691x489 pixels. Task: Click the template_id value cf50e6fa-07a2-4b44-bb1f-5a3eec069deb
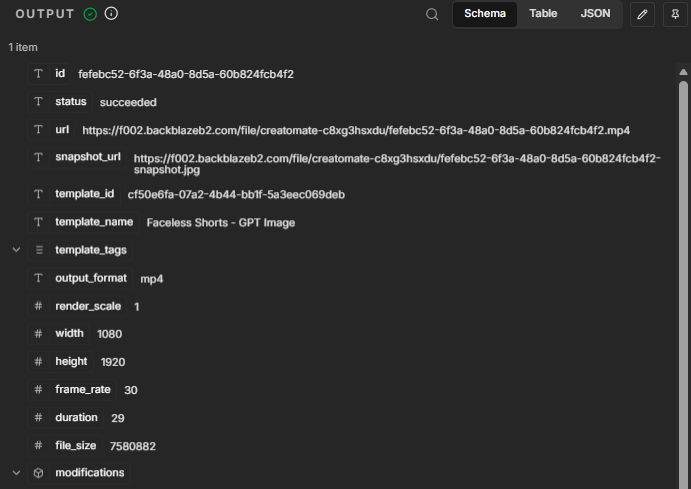(x=236, y=195)
